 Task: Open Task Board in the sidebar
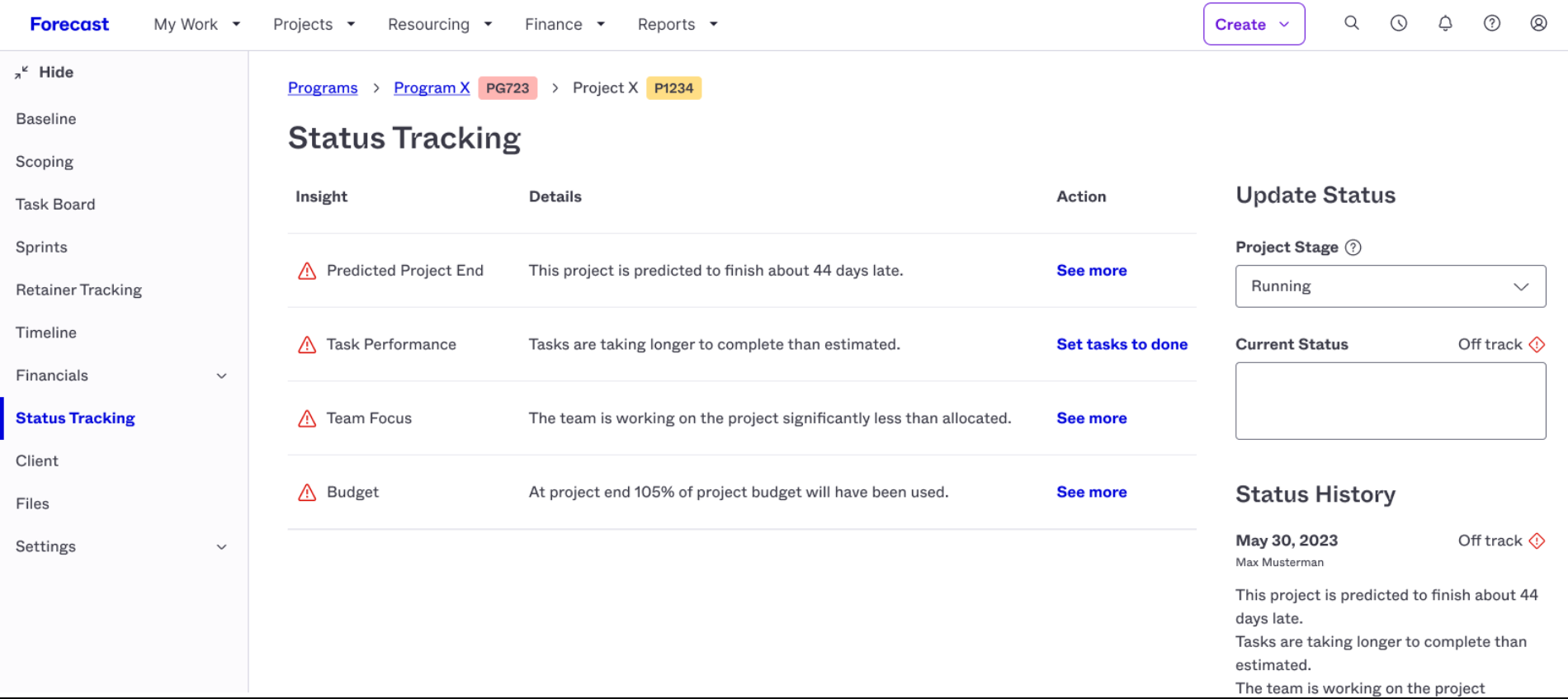[55, 205]
